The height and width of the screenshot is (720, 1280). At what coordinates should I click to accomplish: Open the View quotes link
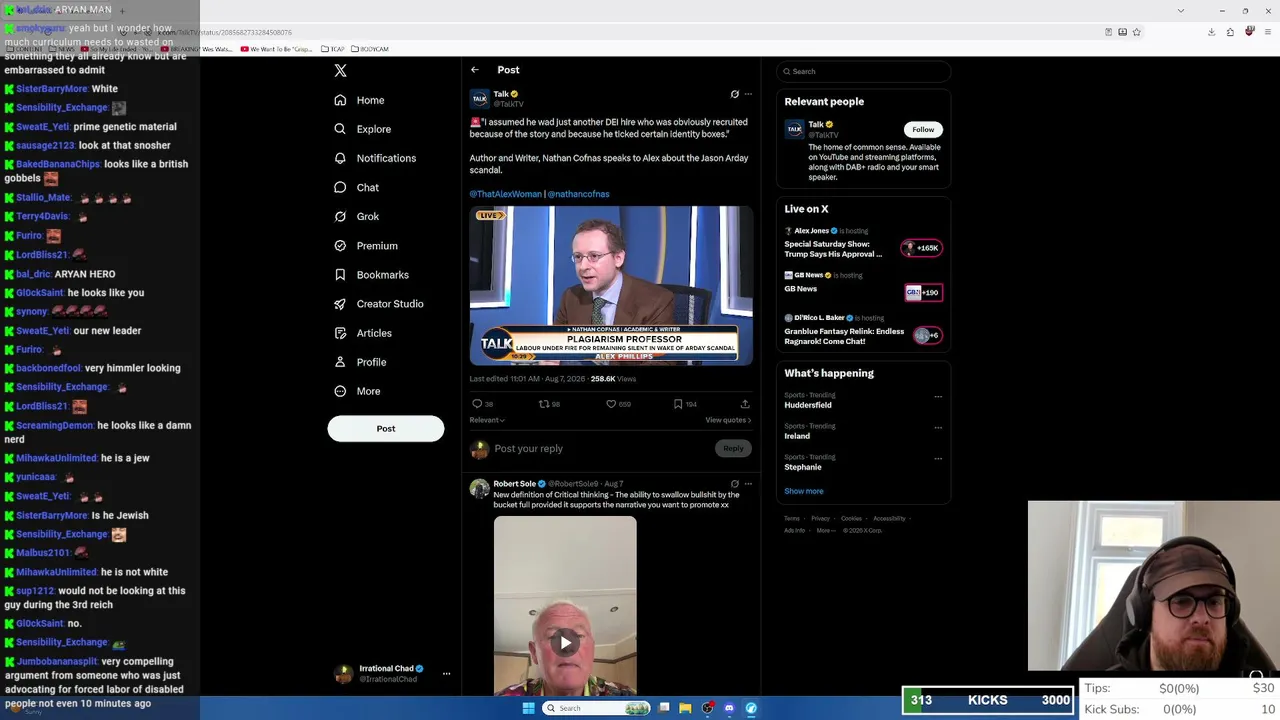click(728, 420)
